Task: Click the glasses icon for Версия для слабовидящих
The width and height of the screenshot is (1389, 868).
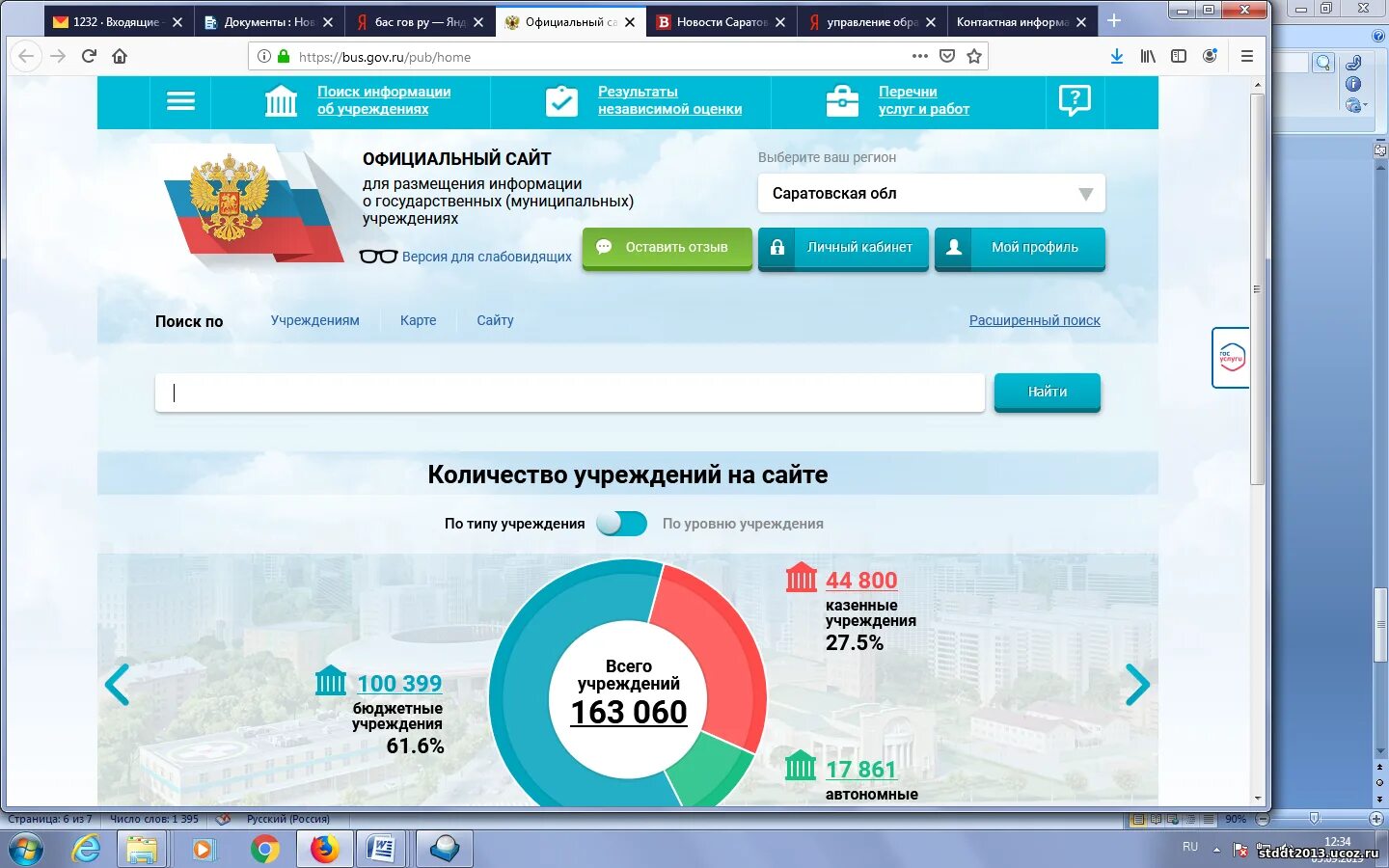Action: click(x=378, y=256)
